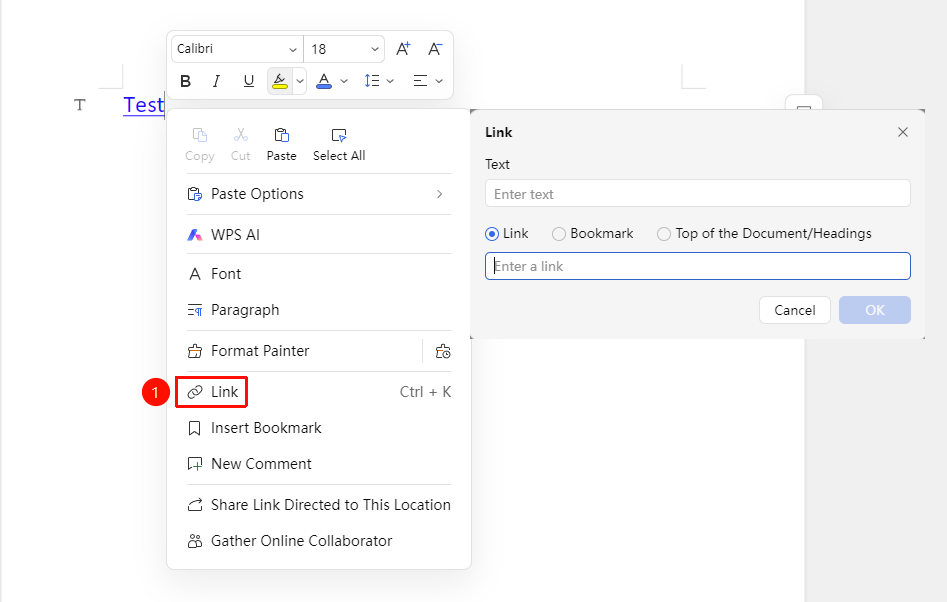Click the text alignment icon
The height and width of the screenshot is (602, 947).
click(x=420, y=81)
